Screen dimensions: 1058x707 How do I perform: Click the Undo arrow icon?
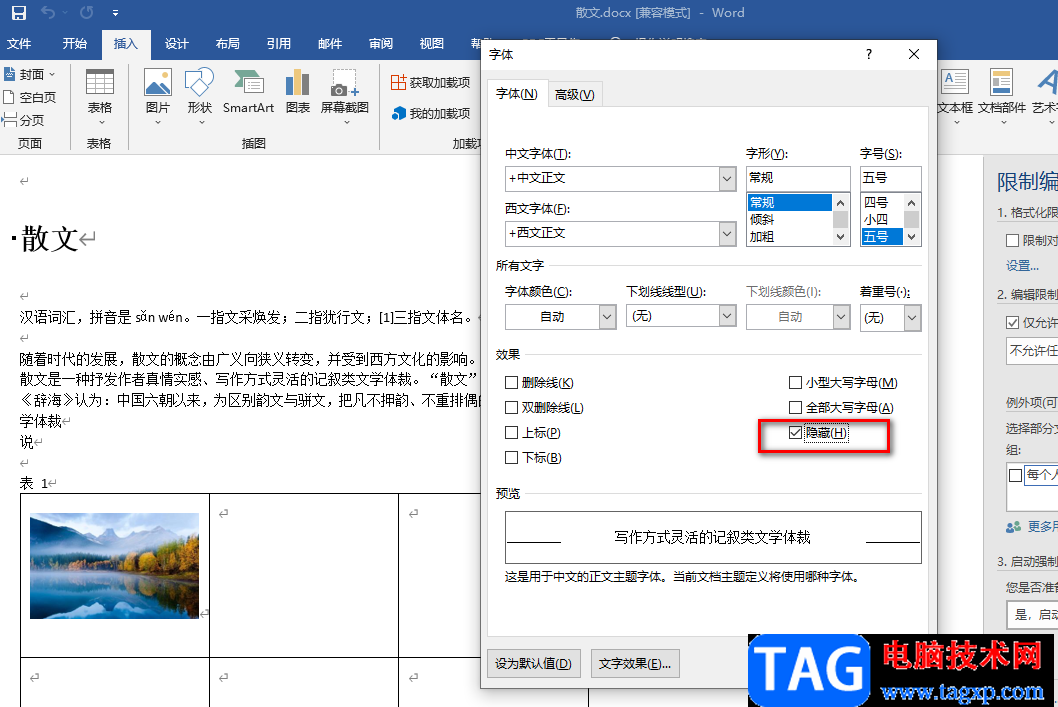(x=48, y=12)
